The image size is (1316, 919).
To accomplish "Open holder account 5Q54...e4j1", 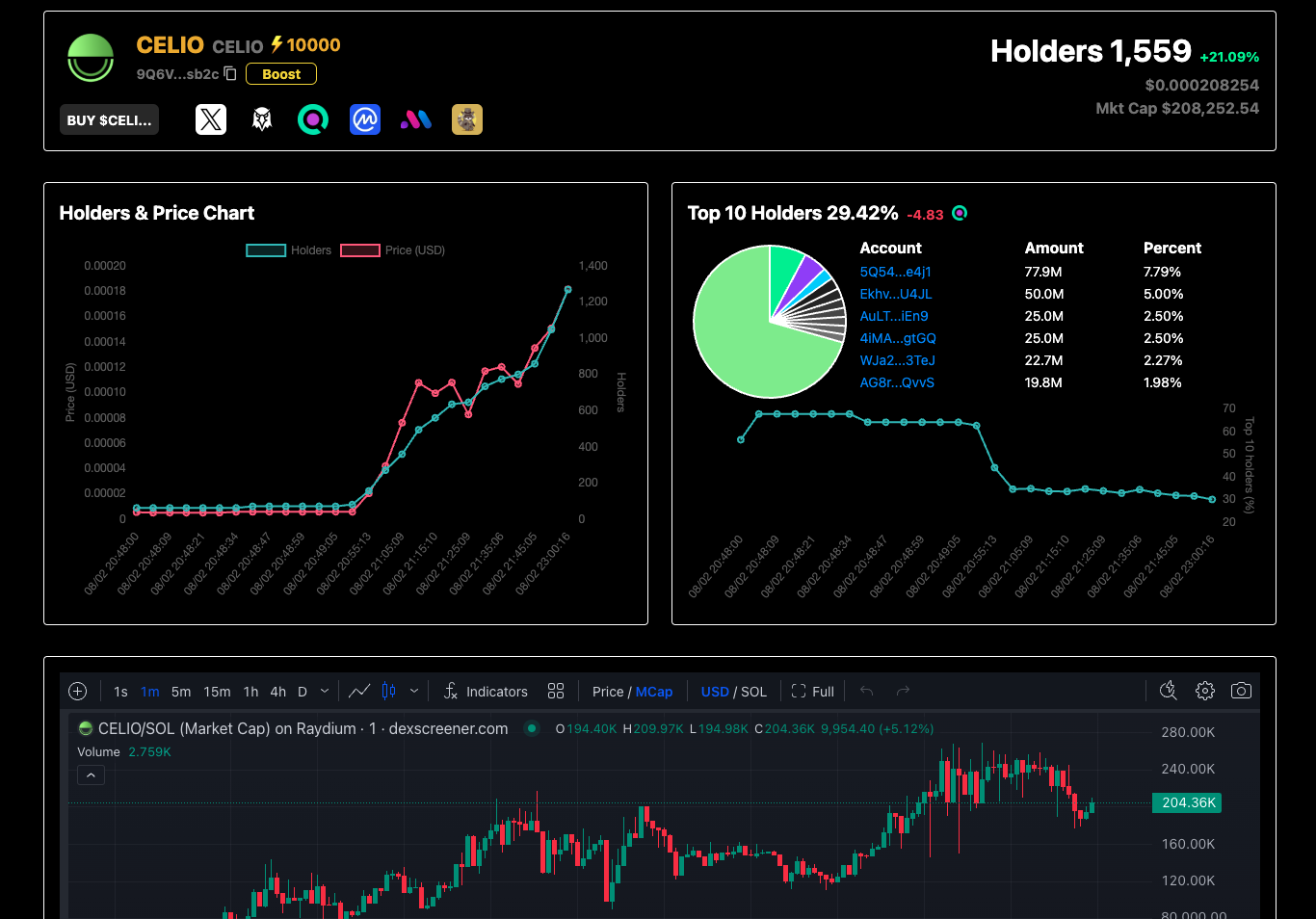I will [895, 272].
